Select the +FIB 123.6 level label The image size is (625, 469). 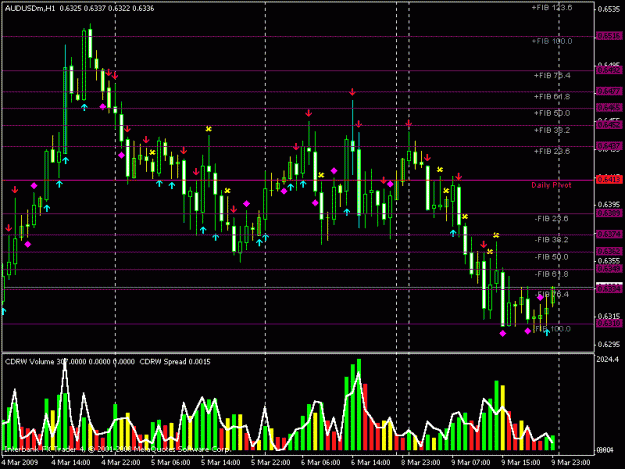[x=552, y=8]
